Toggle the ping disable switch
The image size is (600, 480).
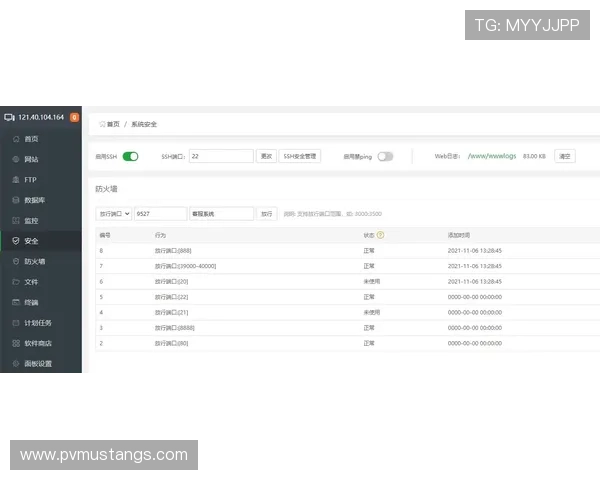385,156
